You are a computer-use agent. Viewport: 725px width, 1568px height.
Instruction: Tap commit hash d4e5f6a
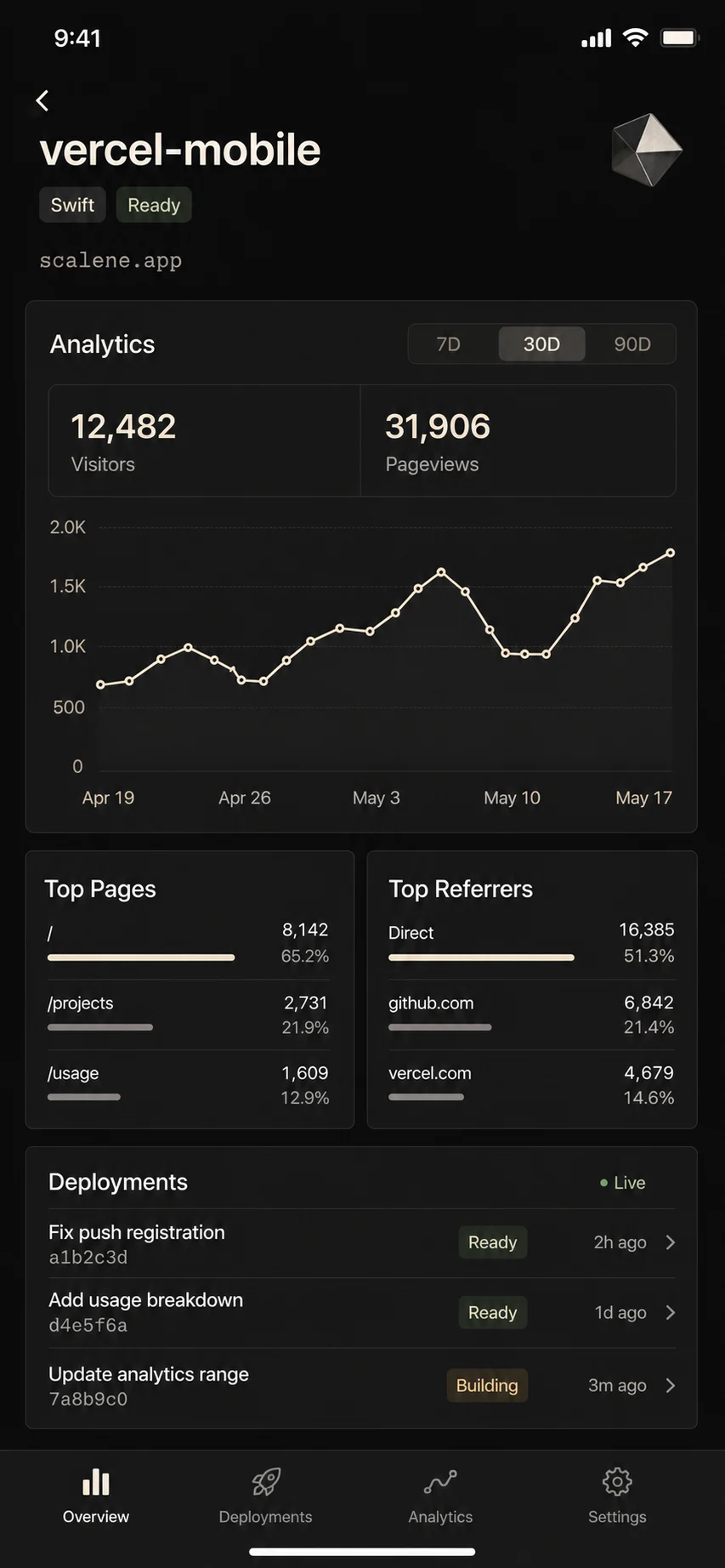point(88,1326)
